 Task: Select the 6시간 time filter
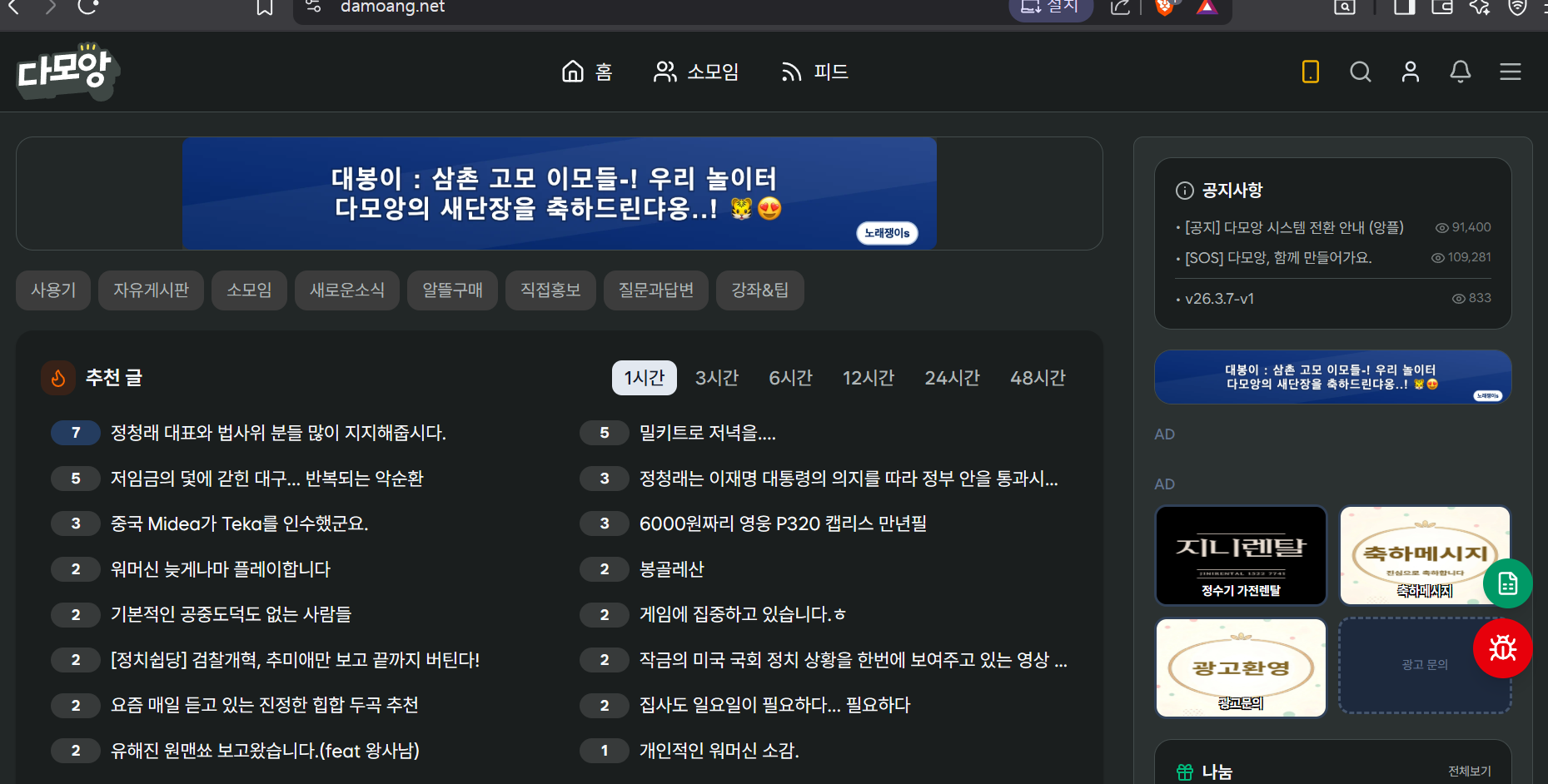pos(790,378)
